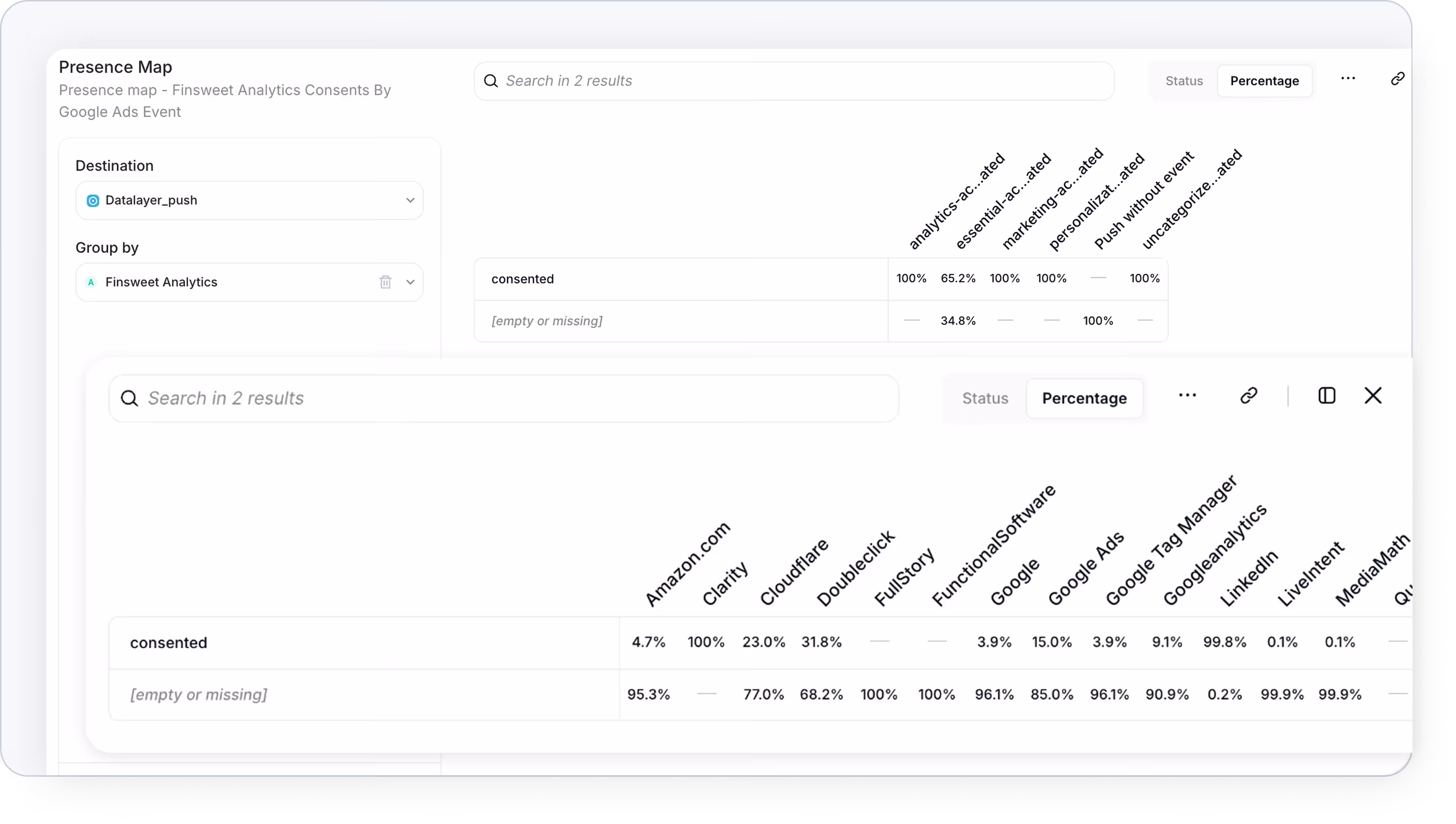Viewport: 1456px width, 824px height.
Task: Expand the Finsweet Analytics group-by chevron
Action: point(410,282)
